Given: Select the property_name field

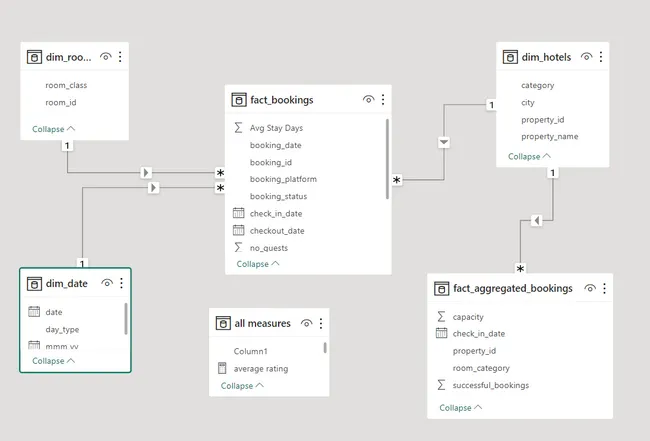Looking at the screenshot, I should pos(550,136).
